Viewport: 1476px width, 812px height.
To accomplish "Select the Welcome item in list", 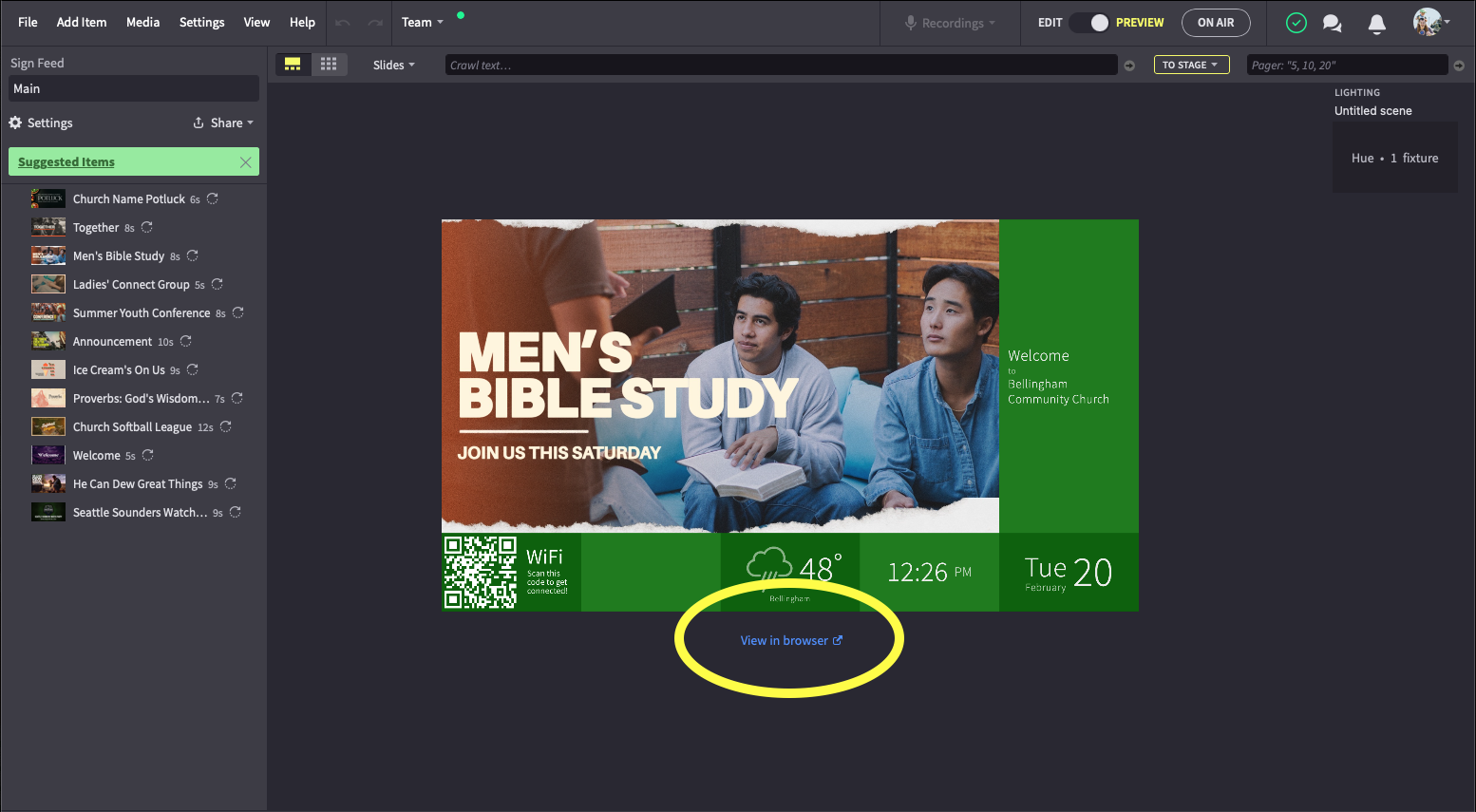I will pyautogui.click(x=97, y=456).
